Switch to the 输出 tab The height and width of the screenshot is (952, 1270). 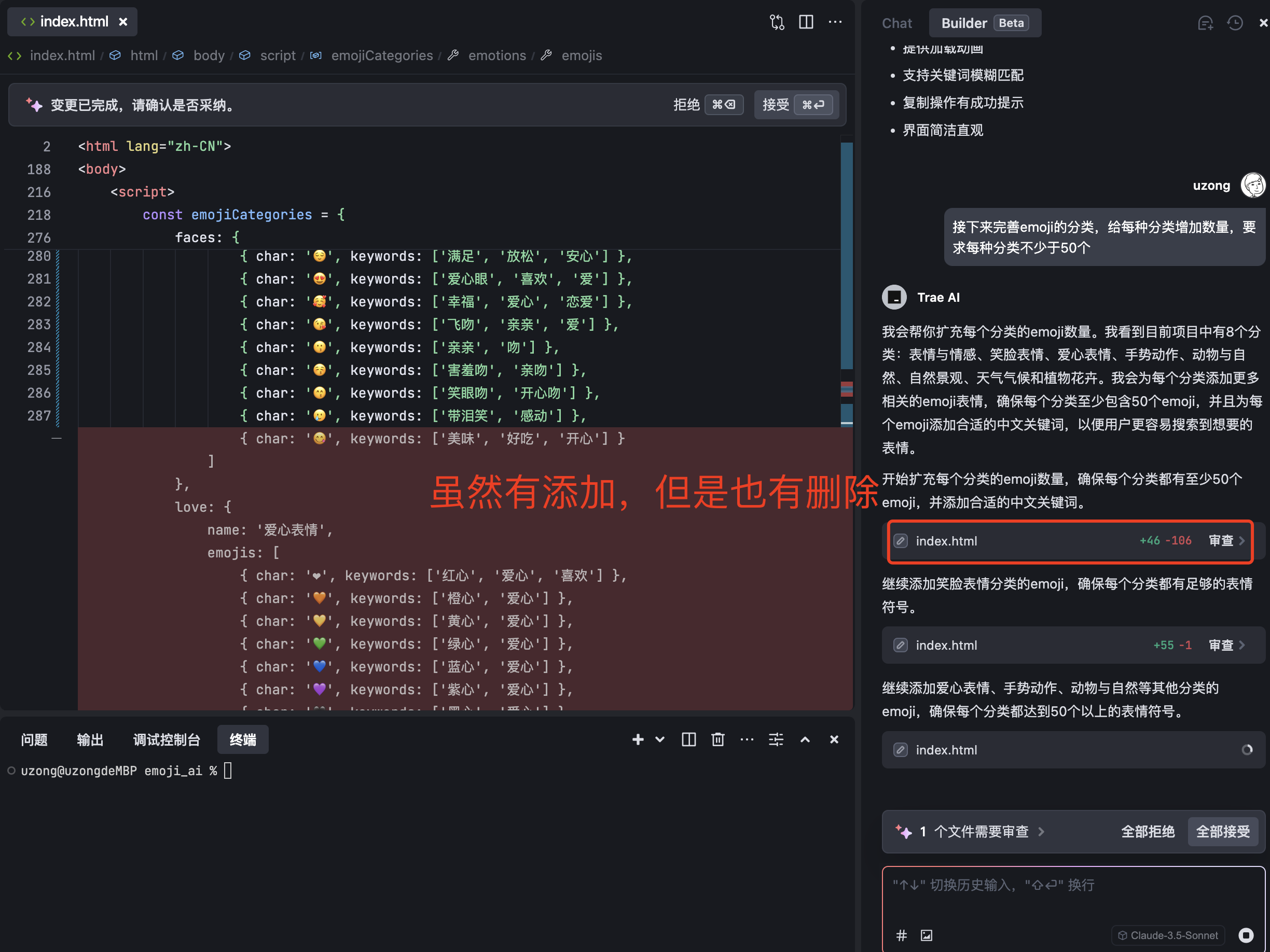point(90,740)
